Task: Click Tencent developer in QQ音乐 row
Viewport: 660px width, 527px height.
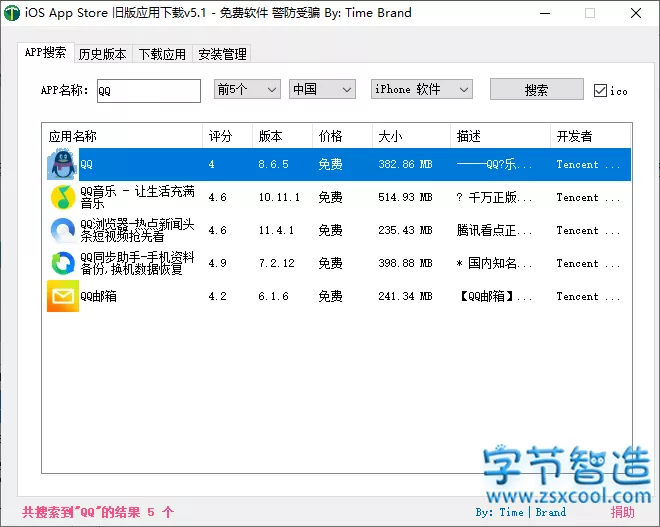Action: pos(588,197)
